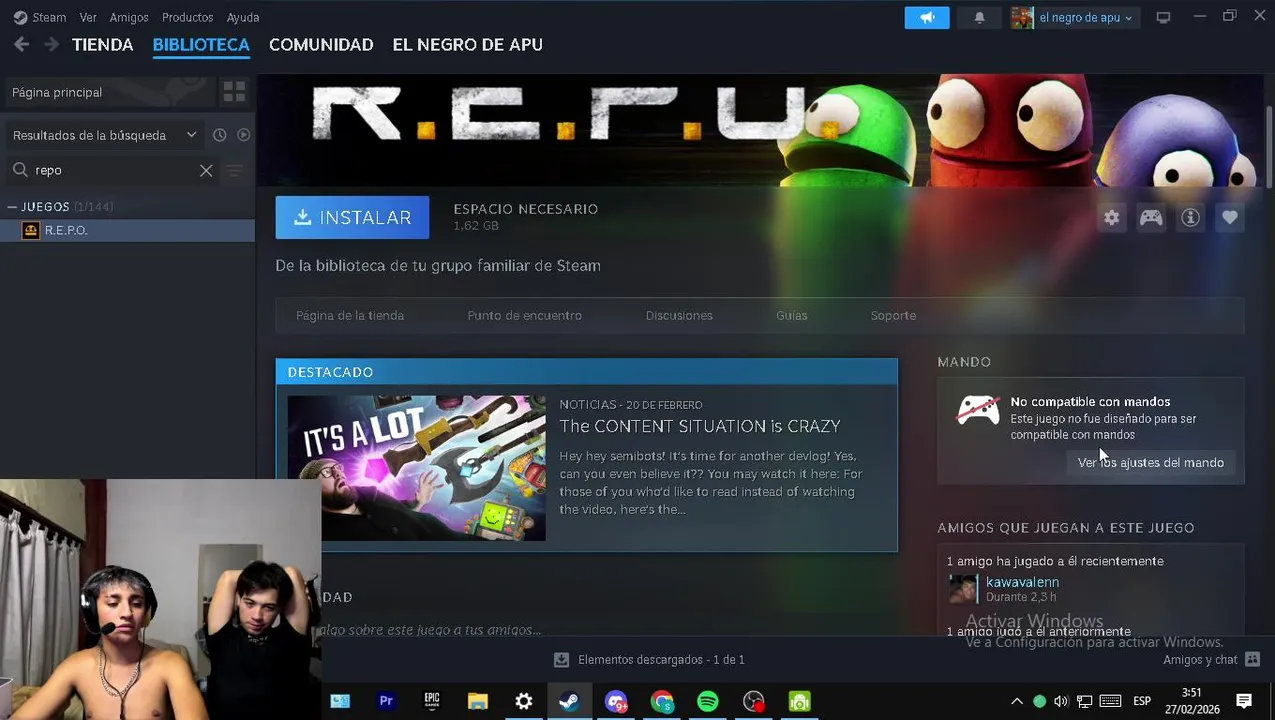1275x720 pixels.
Task: Open Spotify from taskbar
Action: (708, 702)
